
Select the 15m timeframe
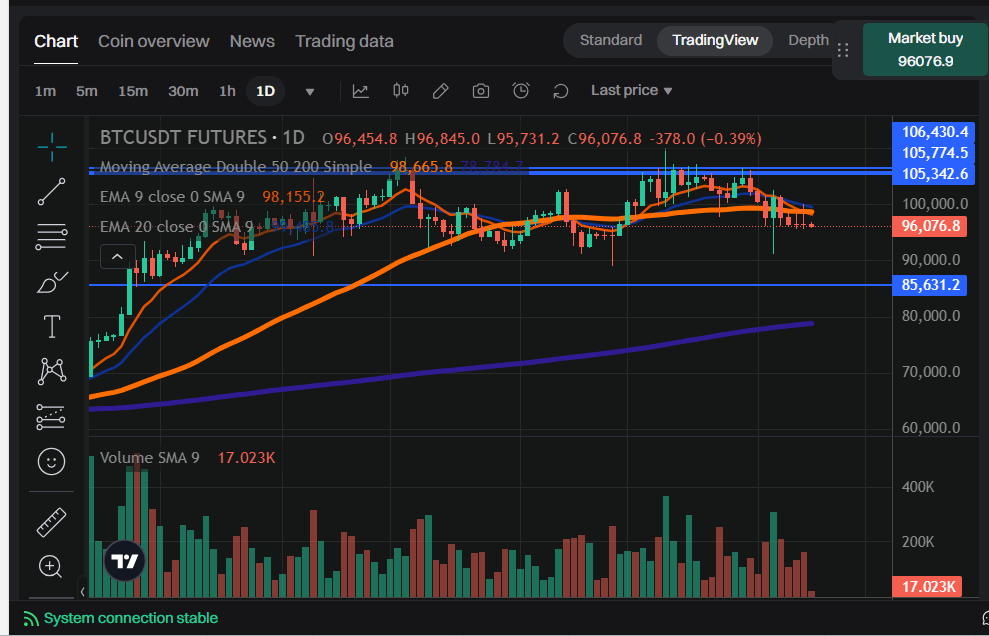point(133,91)
